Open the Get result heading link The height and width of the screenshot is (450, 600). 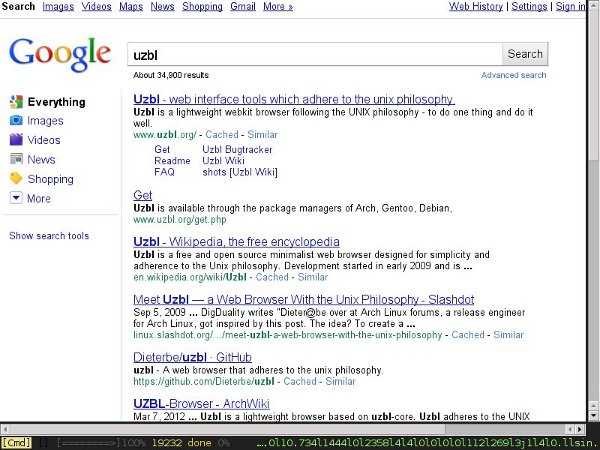pyautogui.click(x=143, y=195)
